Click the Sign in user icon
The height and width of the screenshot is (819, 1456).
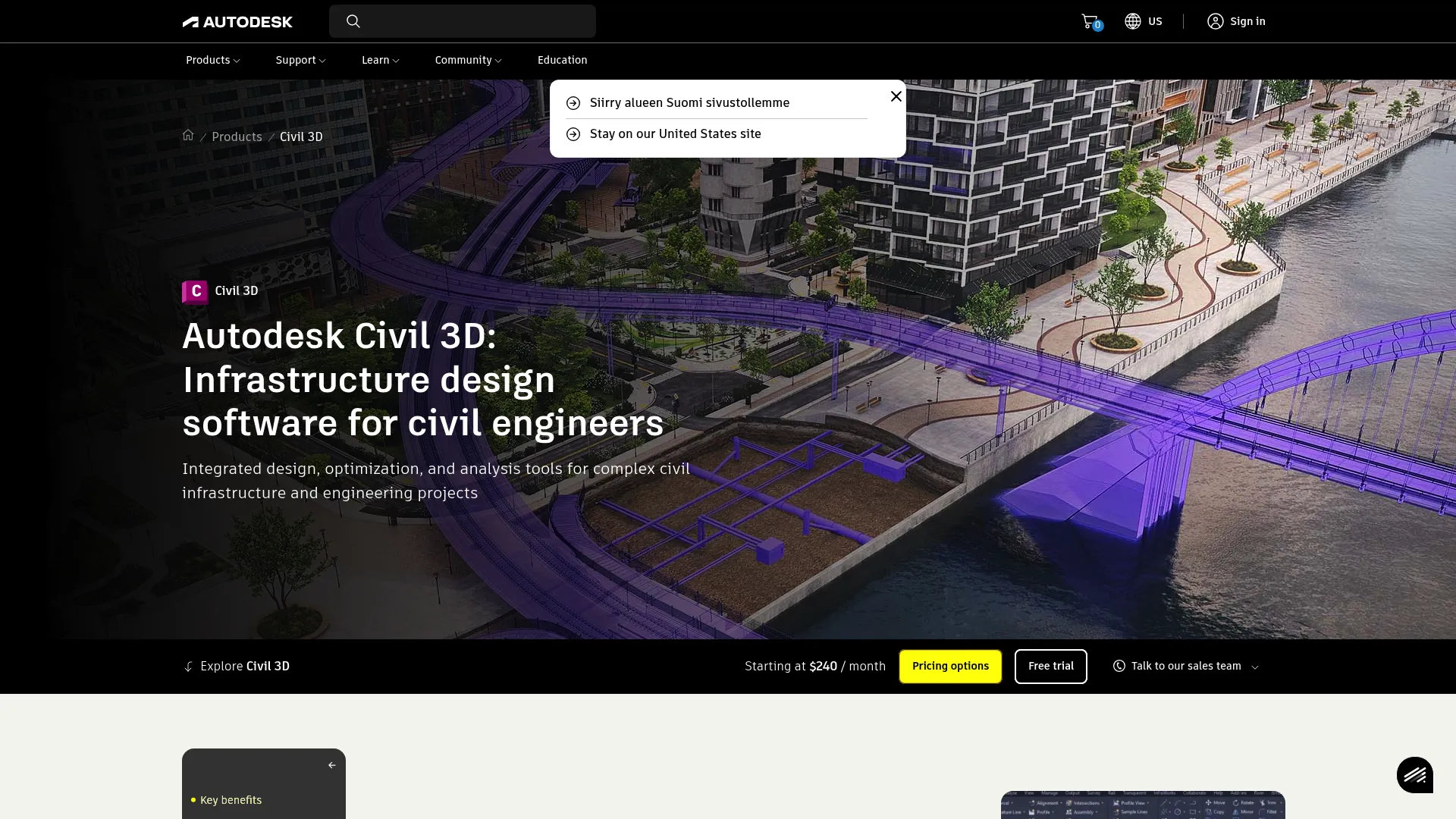point(1216,21)
